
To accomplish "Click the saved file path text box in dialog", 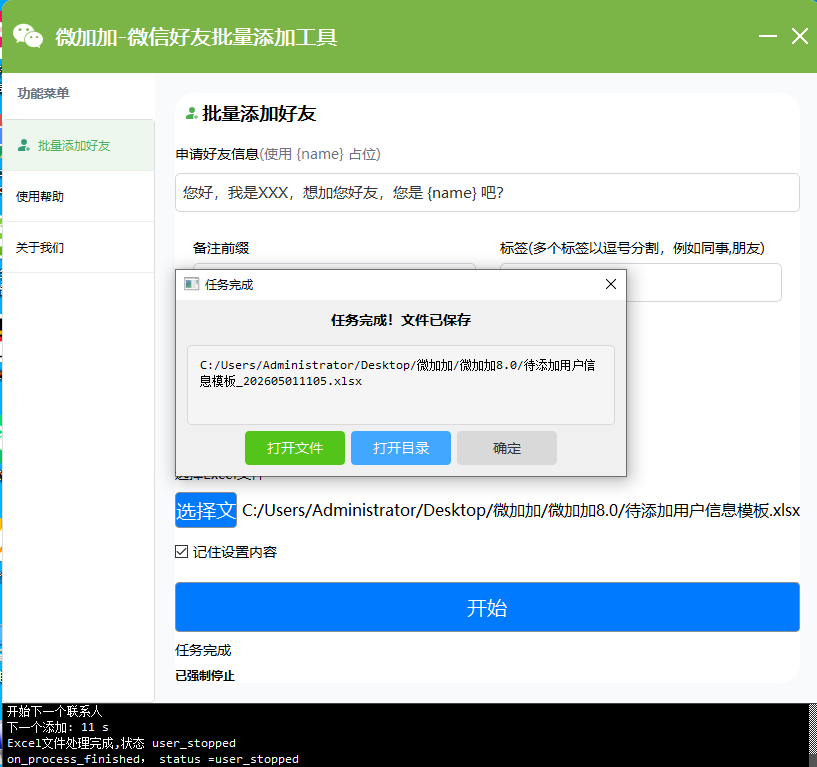I will point(401,385).
